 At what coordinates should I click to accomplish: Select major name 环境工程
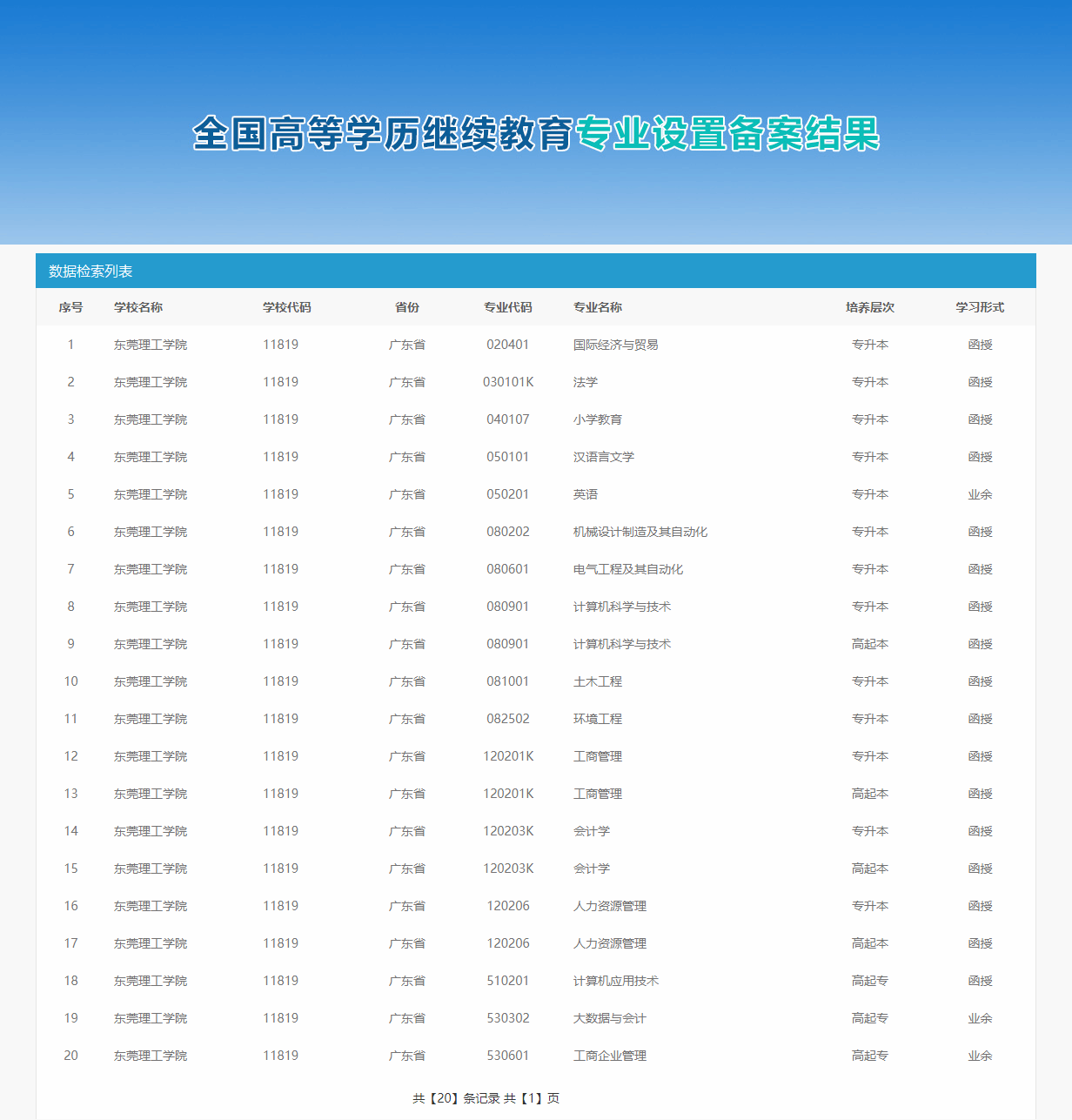tap(598, 719)
